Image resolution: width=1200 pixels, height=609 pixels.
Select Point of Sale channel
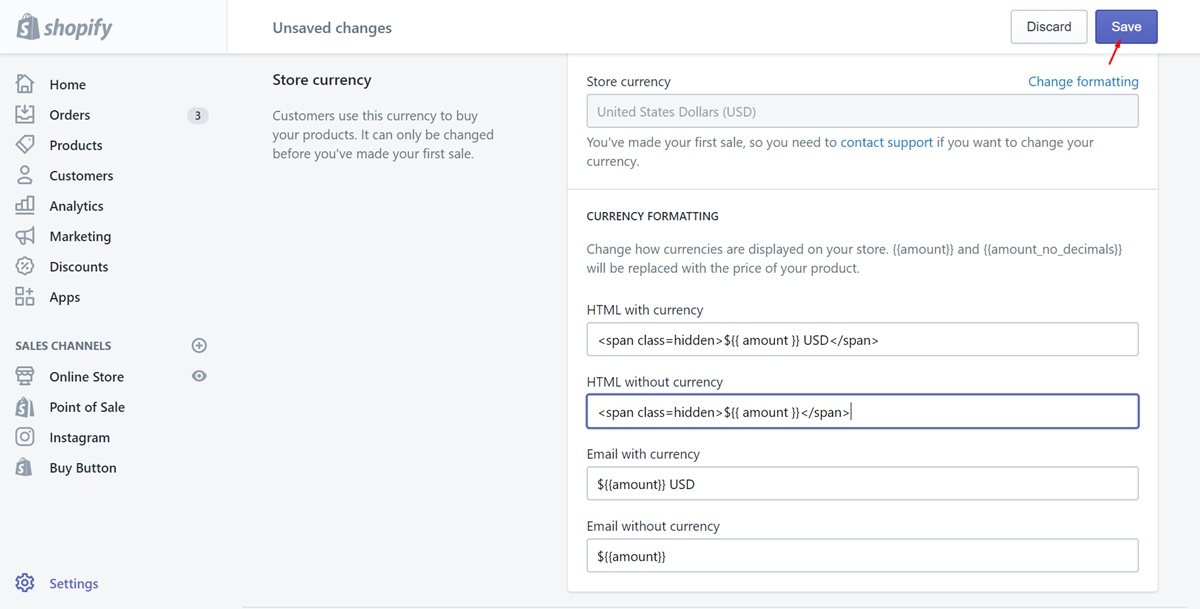click(x=87, y=407)
